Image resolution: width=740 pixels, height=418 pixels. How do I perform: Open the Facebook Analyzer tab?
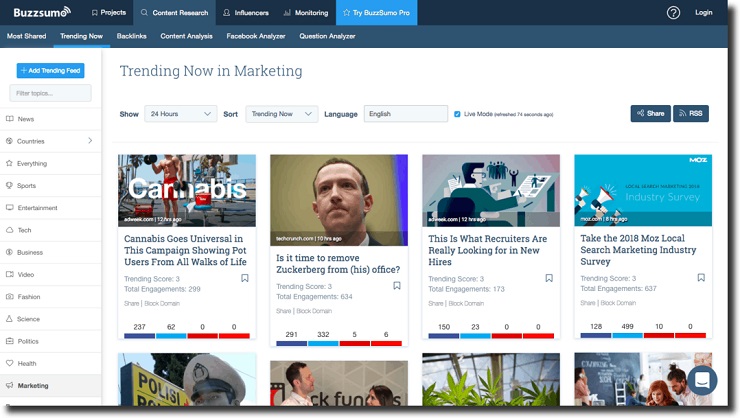[x=256, y=36]
